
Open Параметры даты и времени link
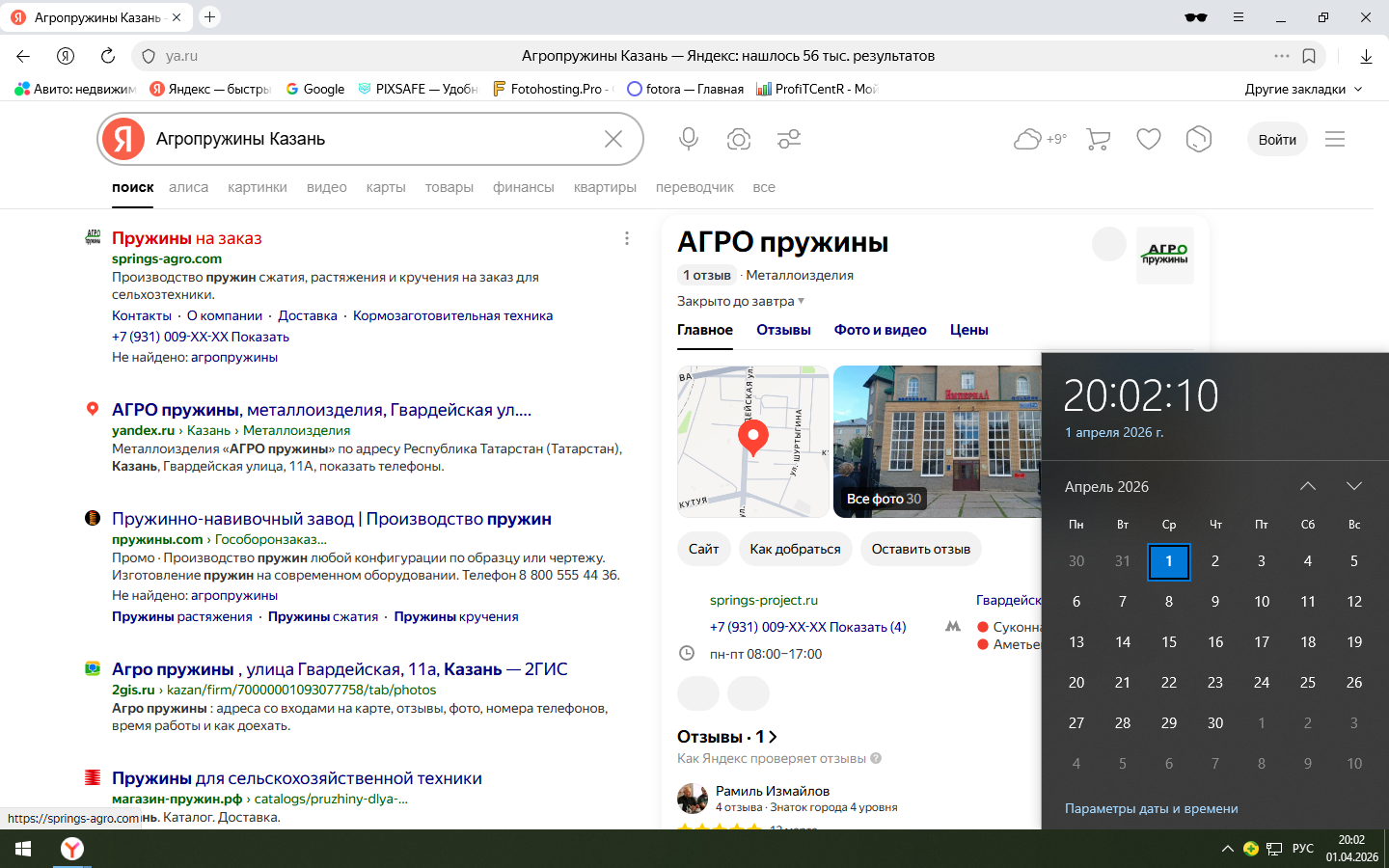click(x=1151, y=808)
